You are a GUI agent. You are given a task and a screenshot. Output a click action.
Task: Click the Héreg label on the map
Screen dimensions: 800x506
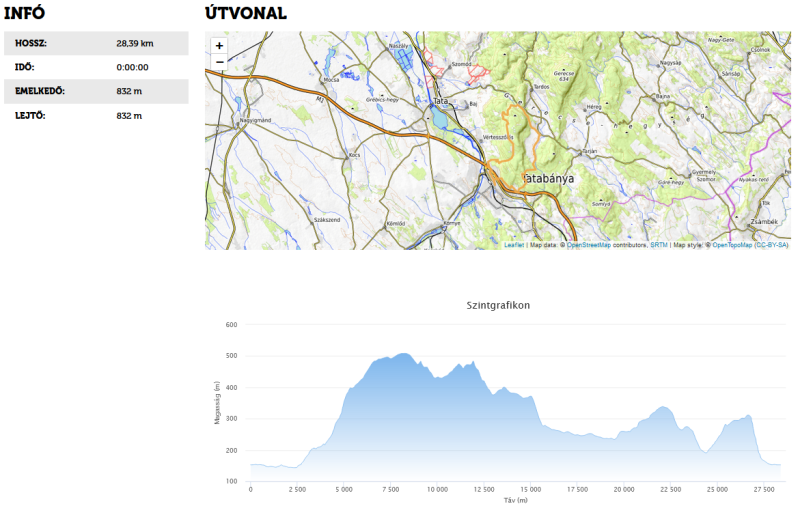[594, 107]
